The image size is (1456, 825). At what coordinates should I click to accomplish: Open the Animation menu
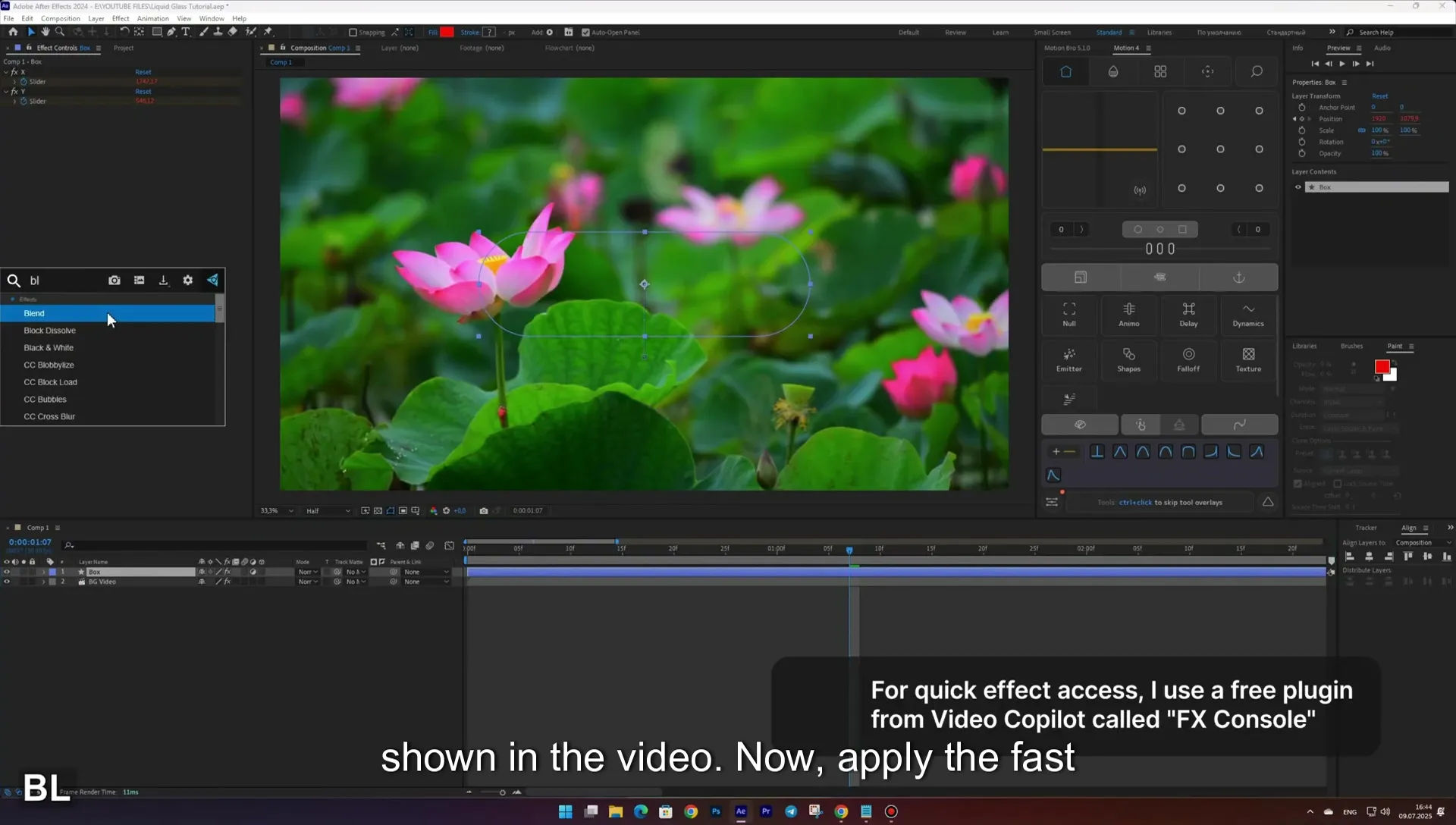(152, 18)
